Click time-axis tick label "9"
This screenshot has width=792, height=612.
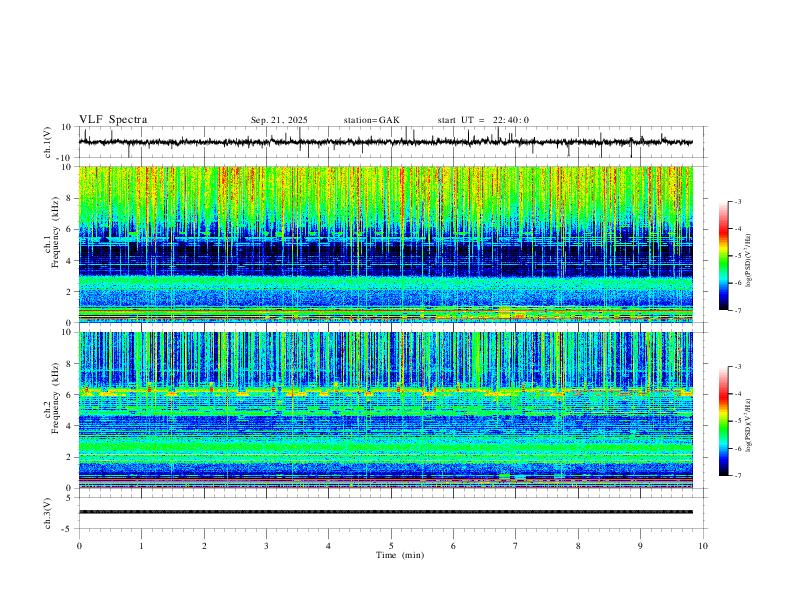pyautogui.click(x=640, y=546)
